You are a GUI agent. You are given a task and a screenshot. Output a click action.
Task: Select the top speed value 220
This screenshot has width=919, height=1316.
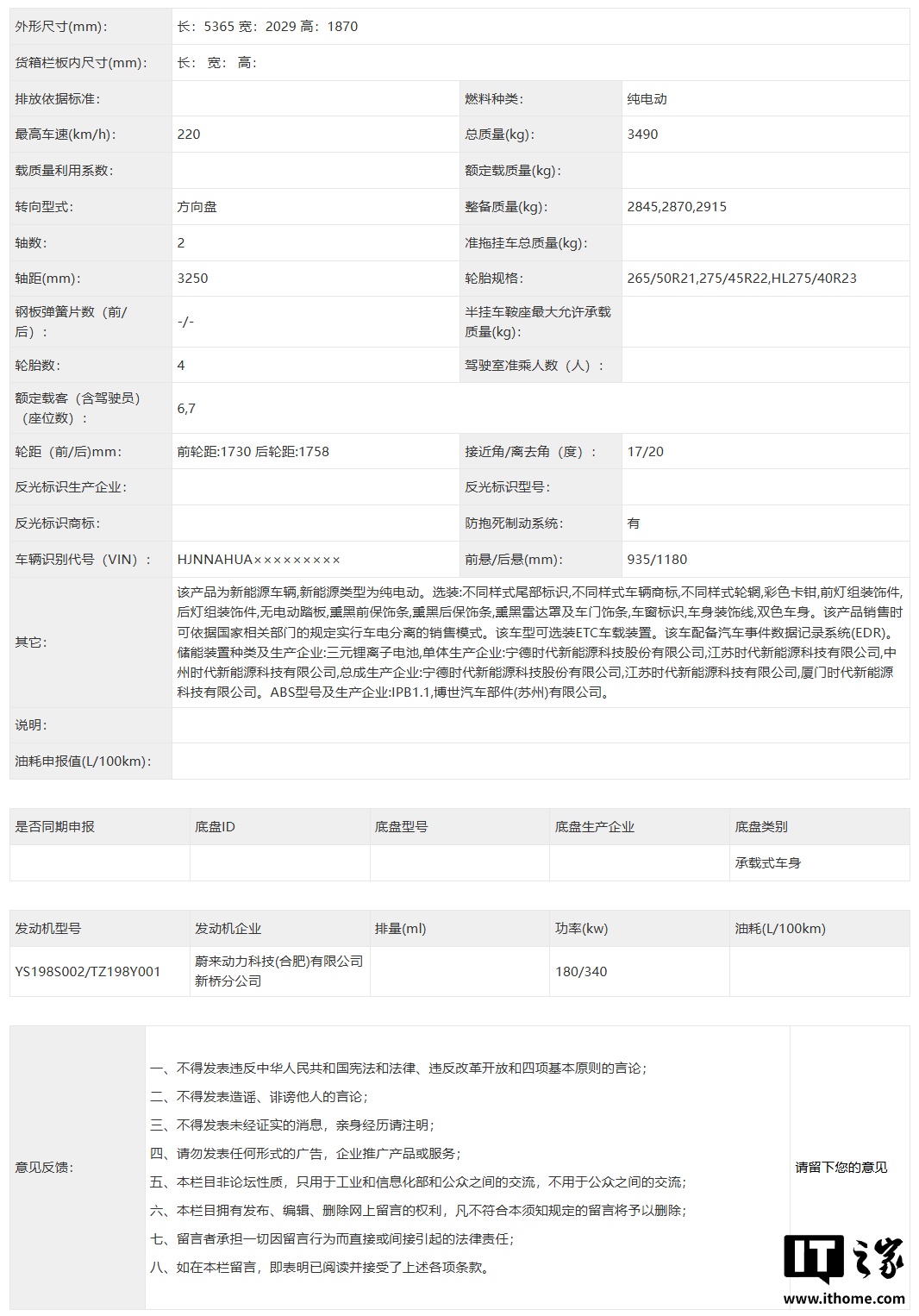[189, 135]
